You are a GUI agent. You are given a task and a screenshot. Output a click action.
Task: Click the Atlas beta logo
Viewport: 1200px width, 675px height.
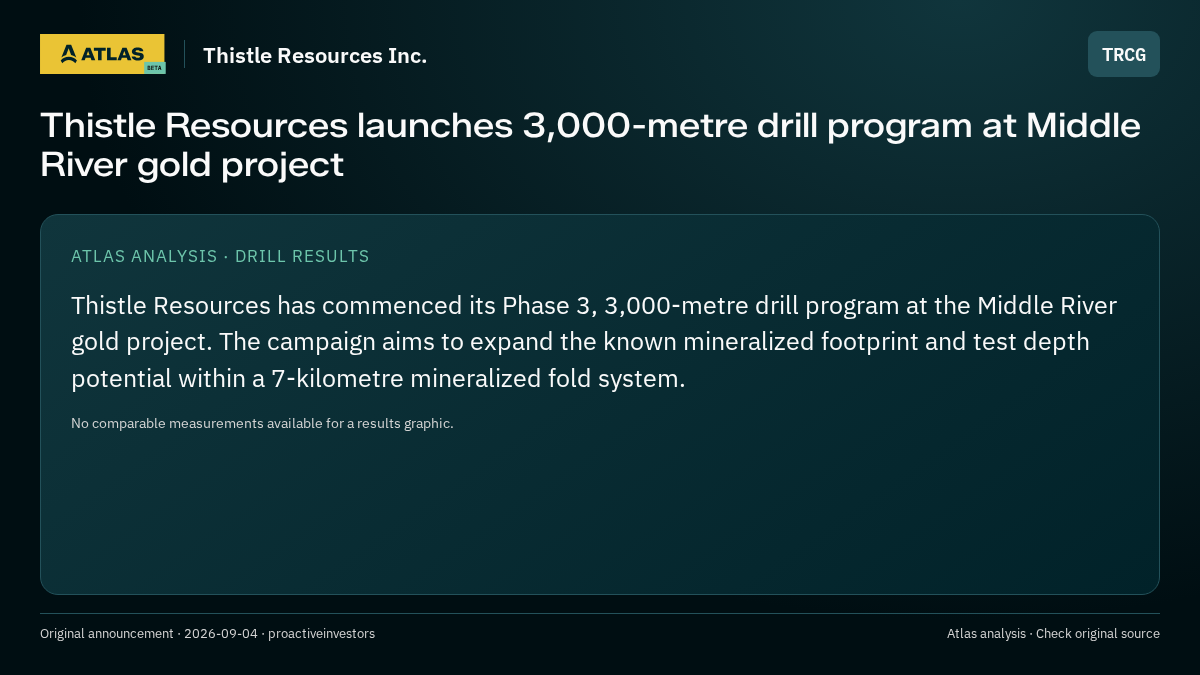pos(103,54)
